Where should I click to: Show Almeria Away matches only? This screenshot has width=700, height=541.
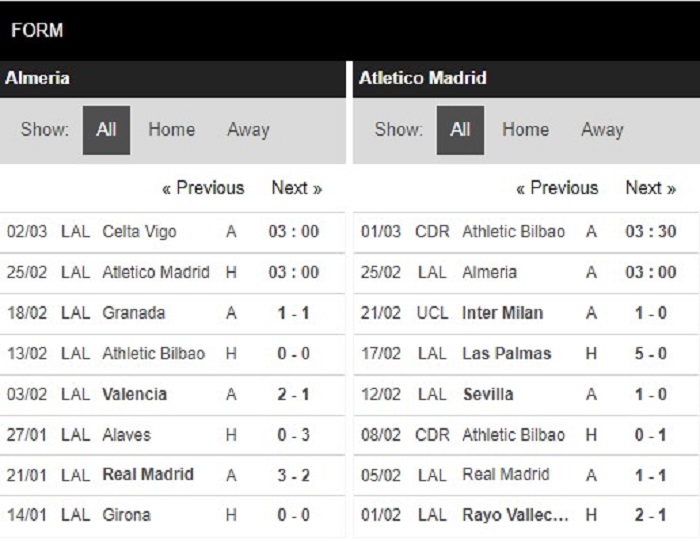coord(248,130)
